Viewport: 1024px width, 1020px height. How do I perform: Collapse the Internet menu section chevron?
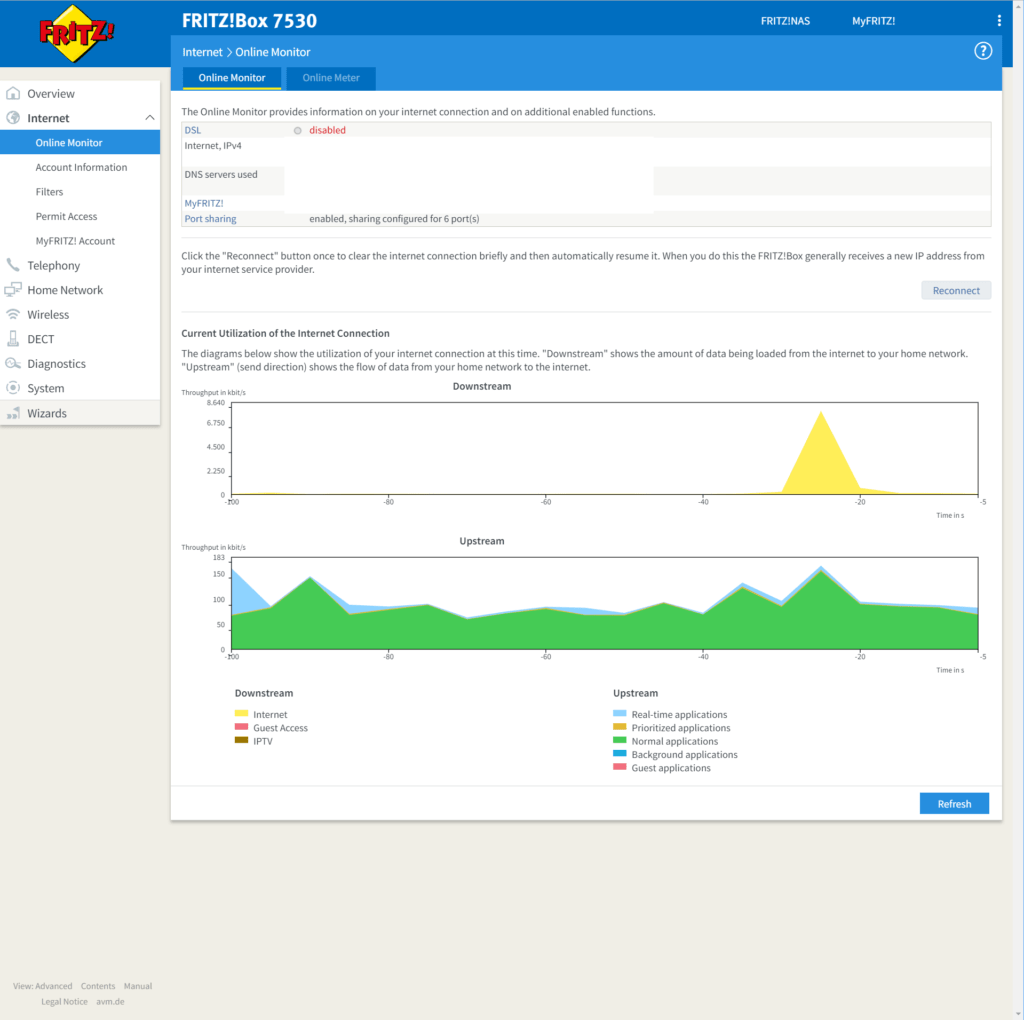pyautogui.click(x=150, y=118)
